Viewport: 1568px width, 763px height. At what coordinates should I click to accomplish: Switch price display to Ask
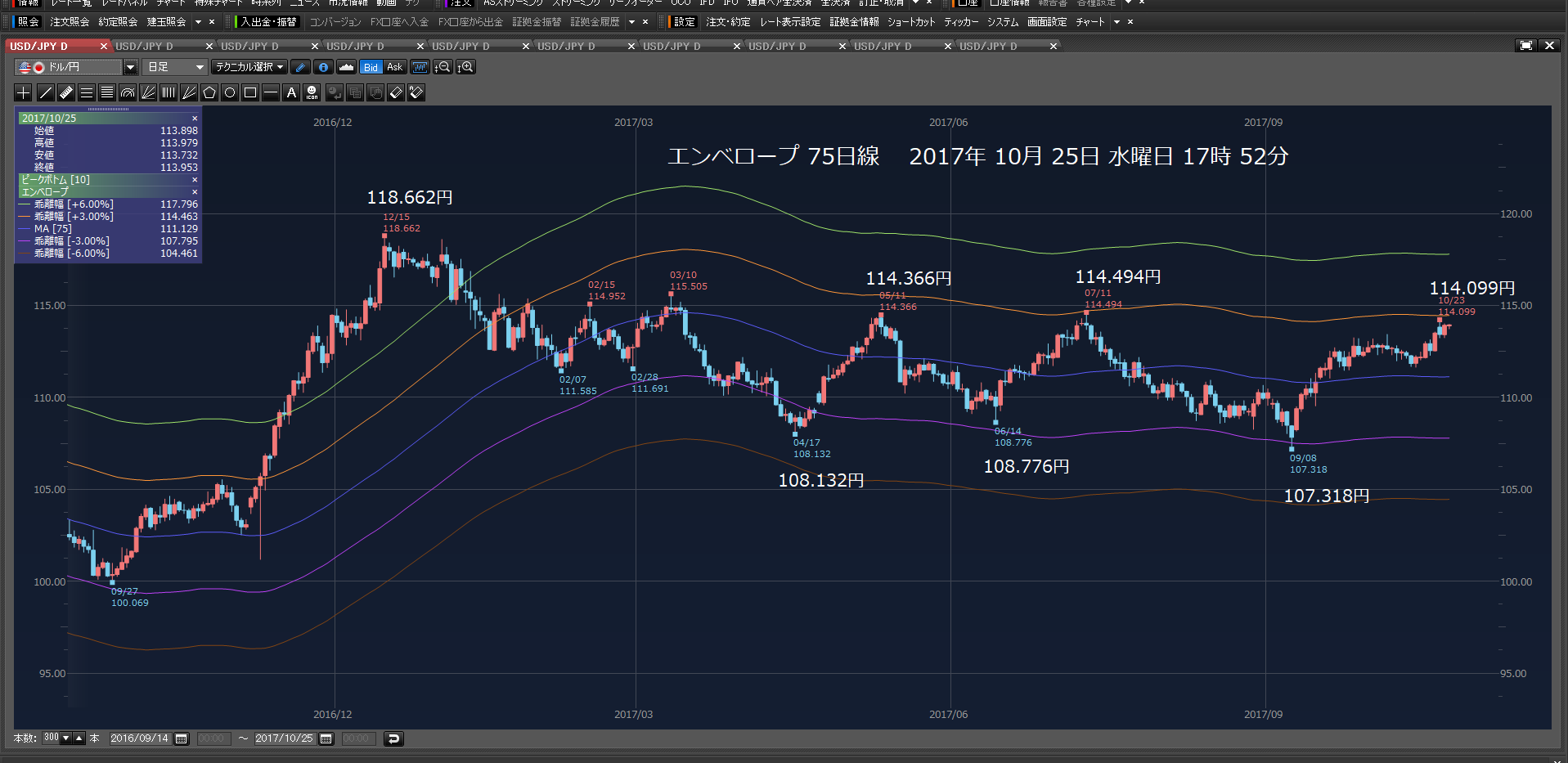pyautogui.click(x=395, y=67)
